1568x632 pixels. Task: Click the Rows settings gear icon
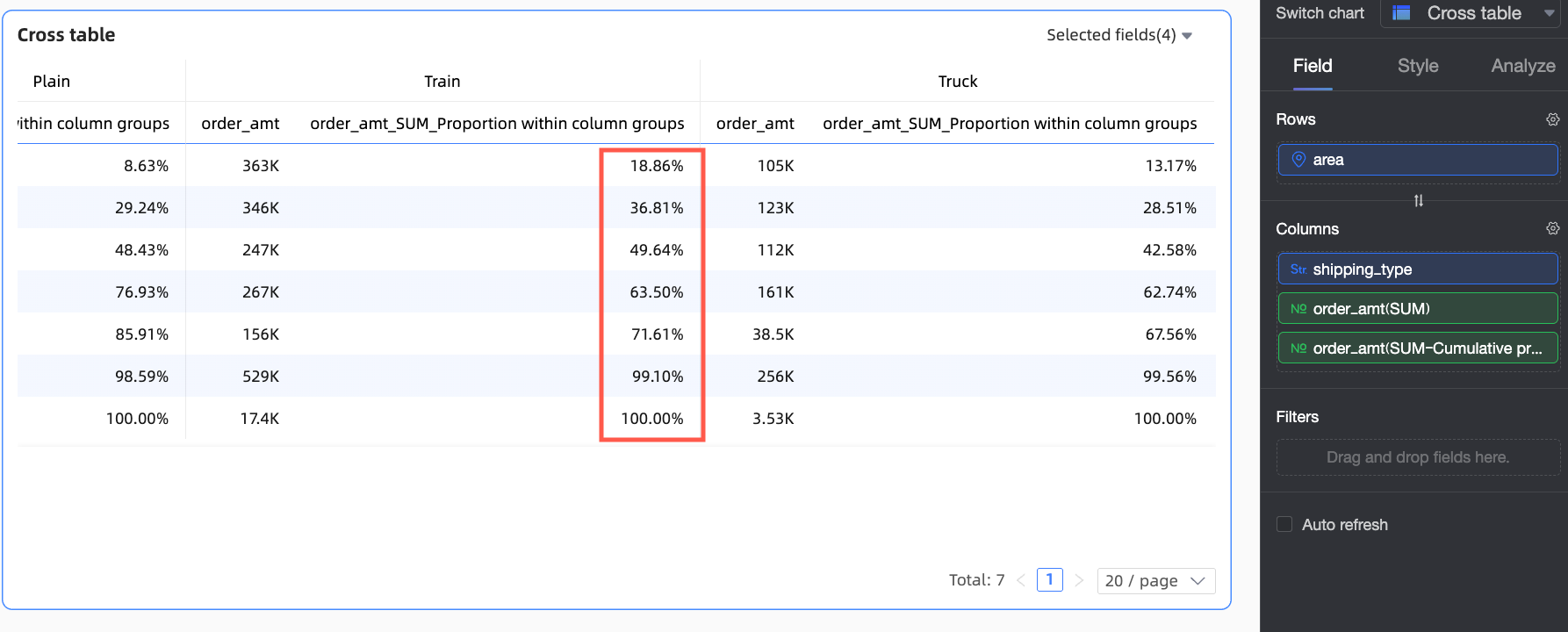pos(1552,119)
